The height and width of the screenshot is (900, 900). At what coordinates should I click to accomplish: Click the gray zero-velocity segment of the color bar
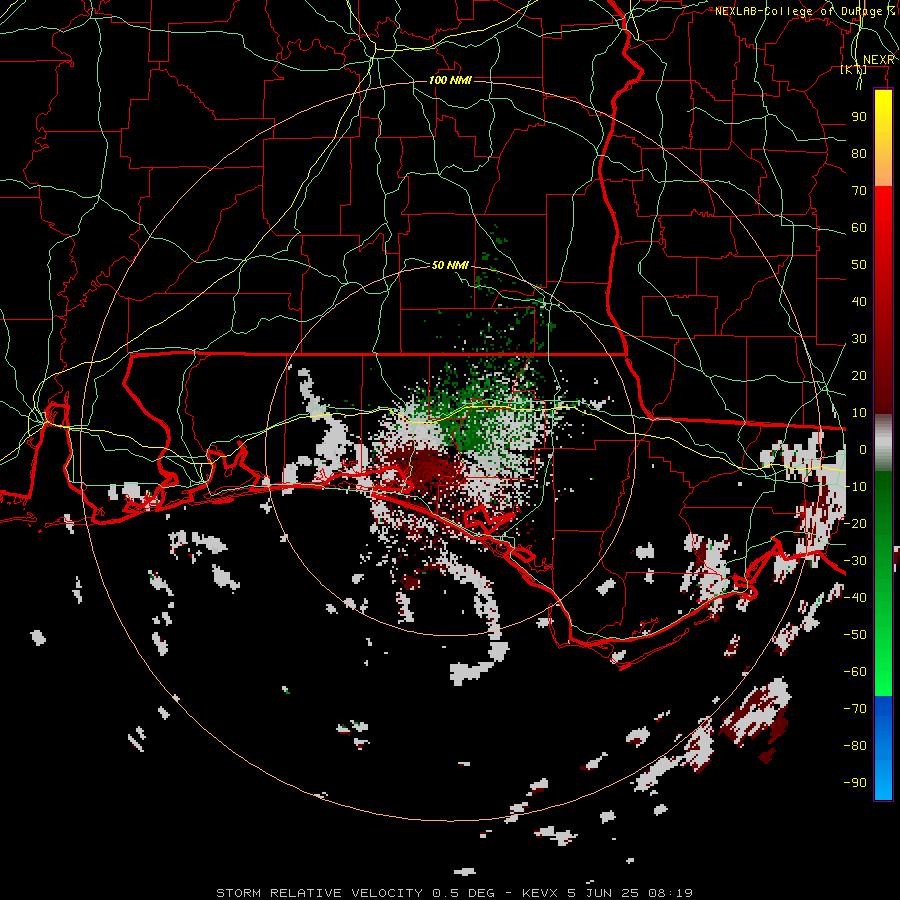tap(883, 442)
